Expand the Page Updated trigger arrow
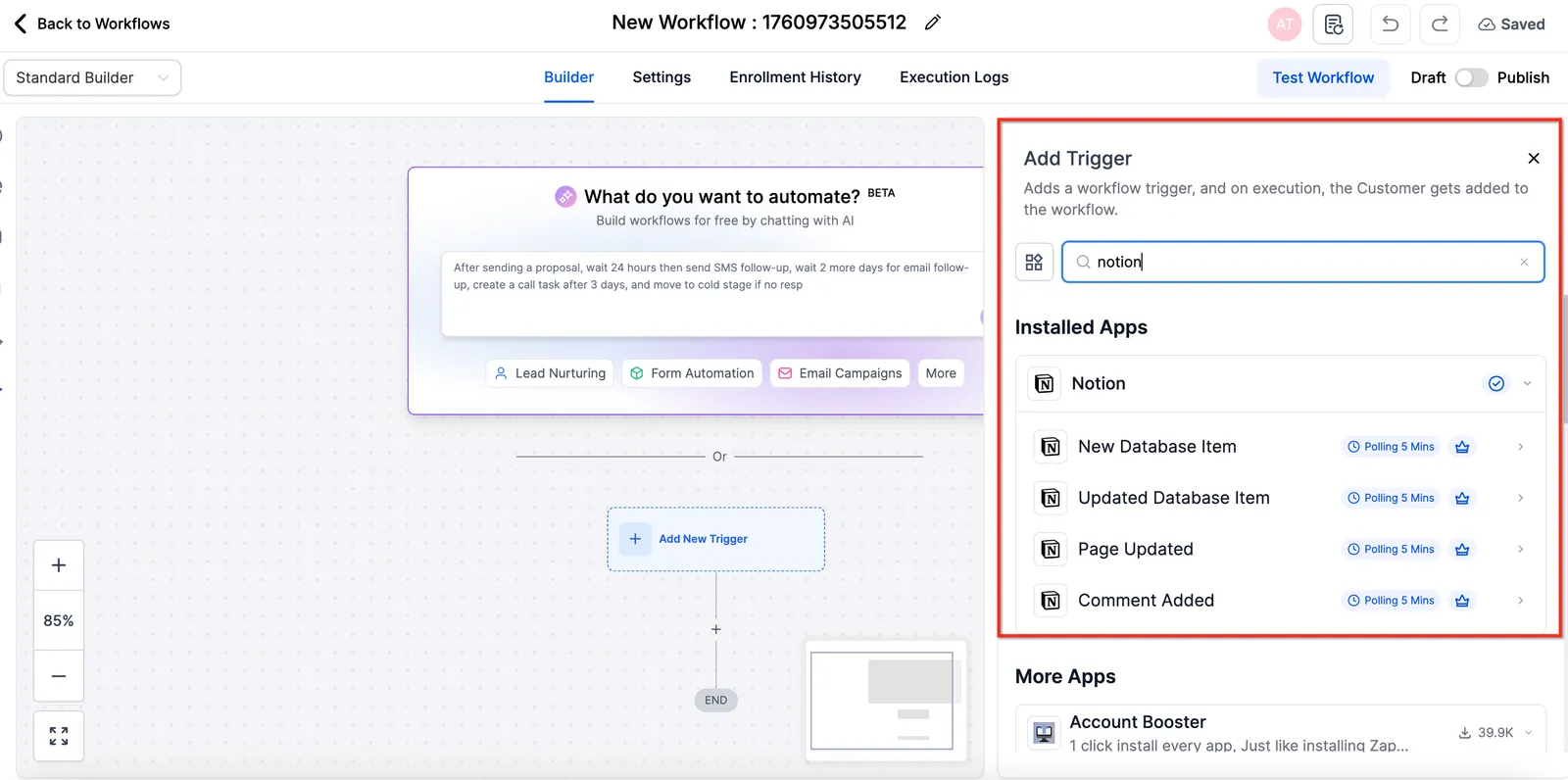1568x780 pixels. [x=1520, y=550]
